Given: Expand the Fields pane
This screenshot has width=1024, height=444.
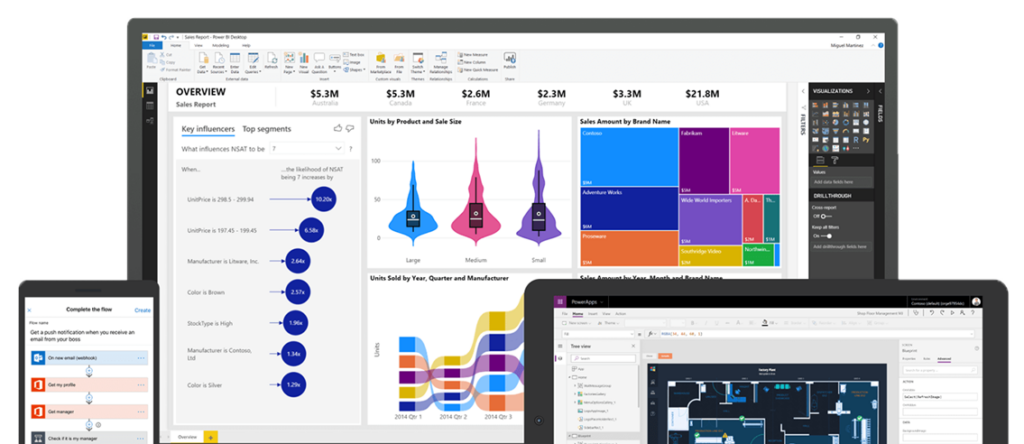Looking at the screenshot, I should [x=880, y=91].
